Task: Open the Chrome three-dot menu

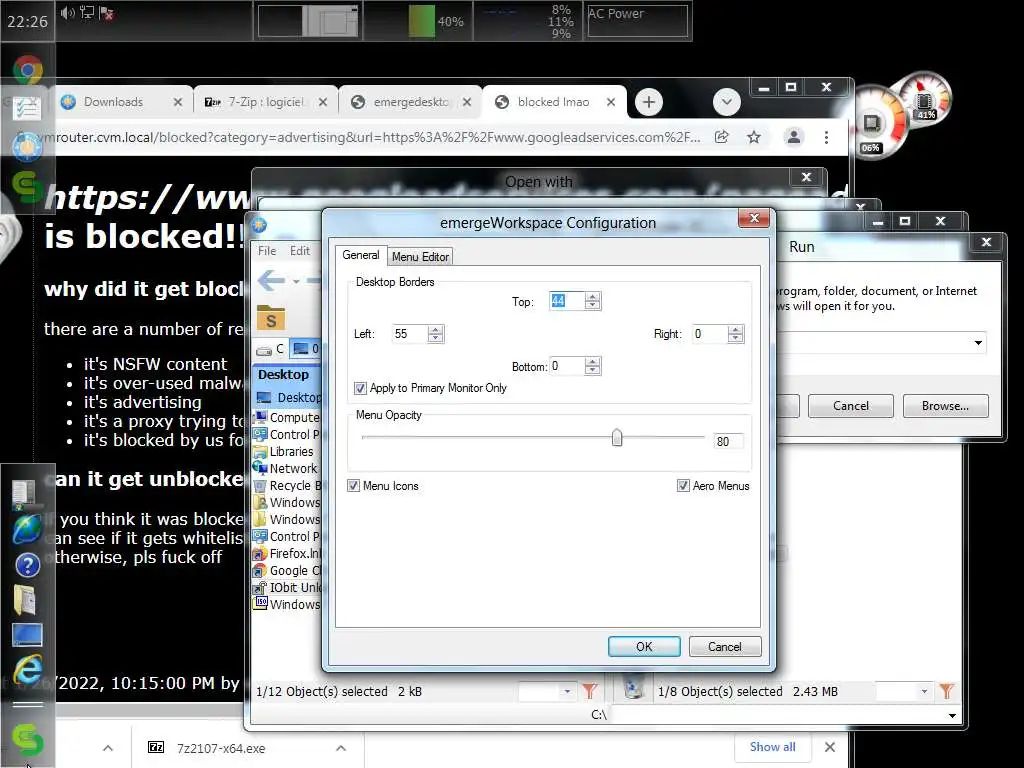Action: coord(826,137)
